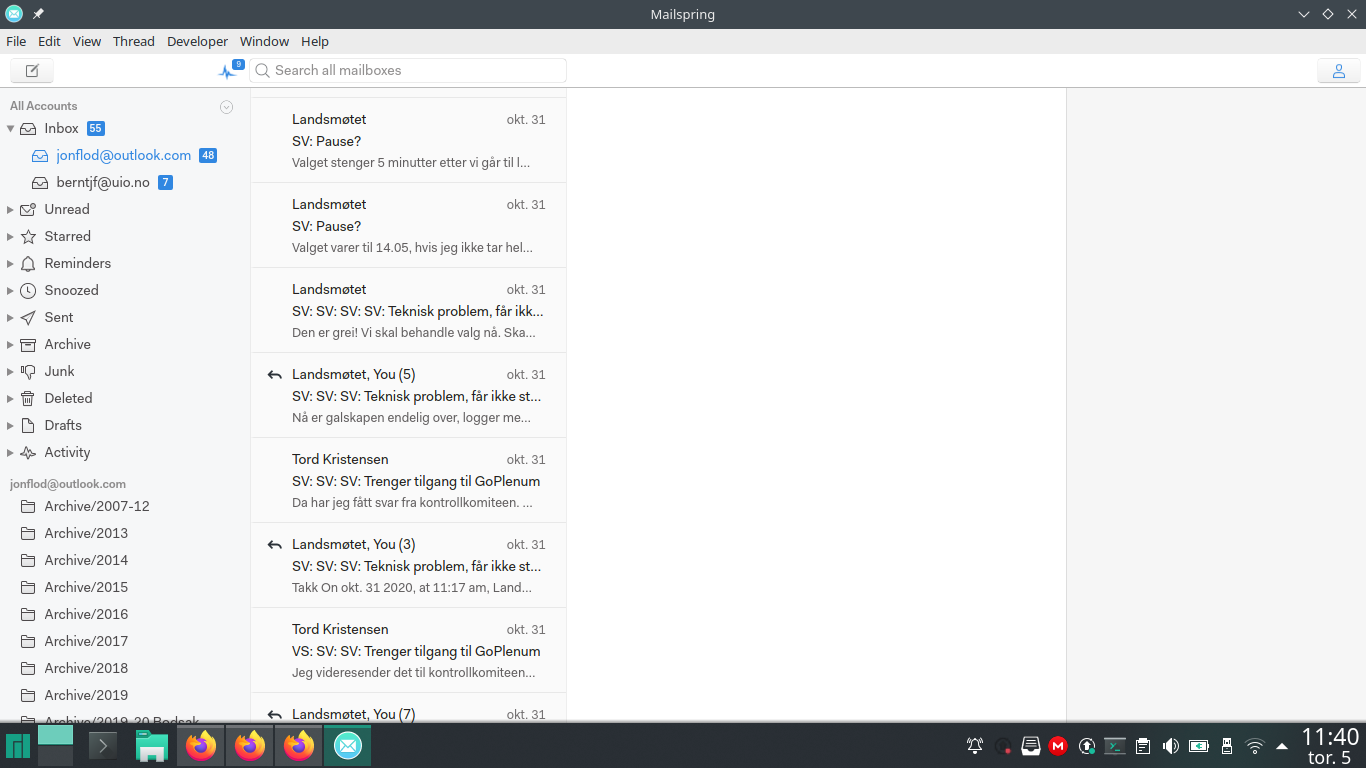The image size is (1366, 768).
Task: Open the Thread menu
Action: [x=134, y=41]
